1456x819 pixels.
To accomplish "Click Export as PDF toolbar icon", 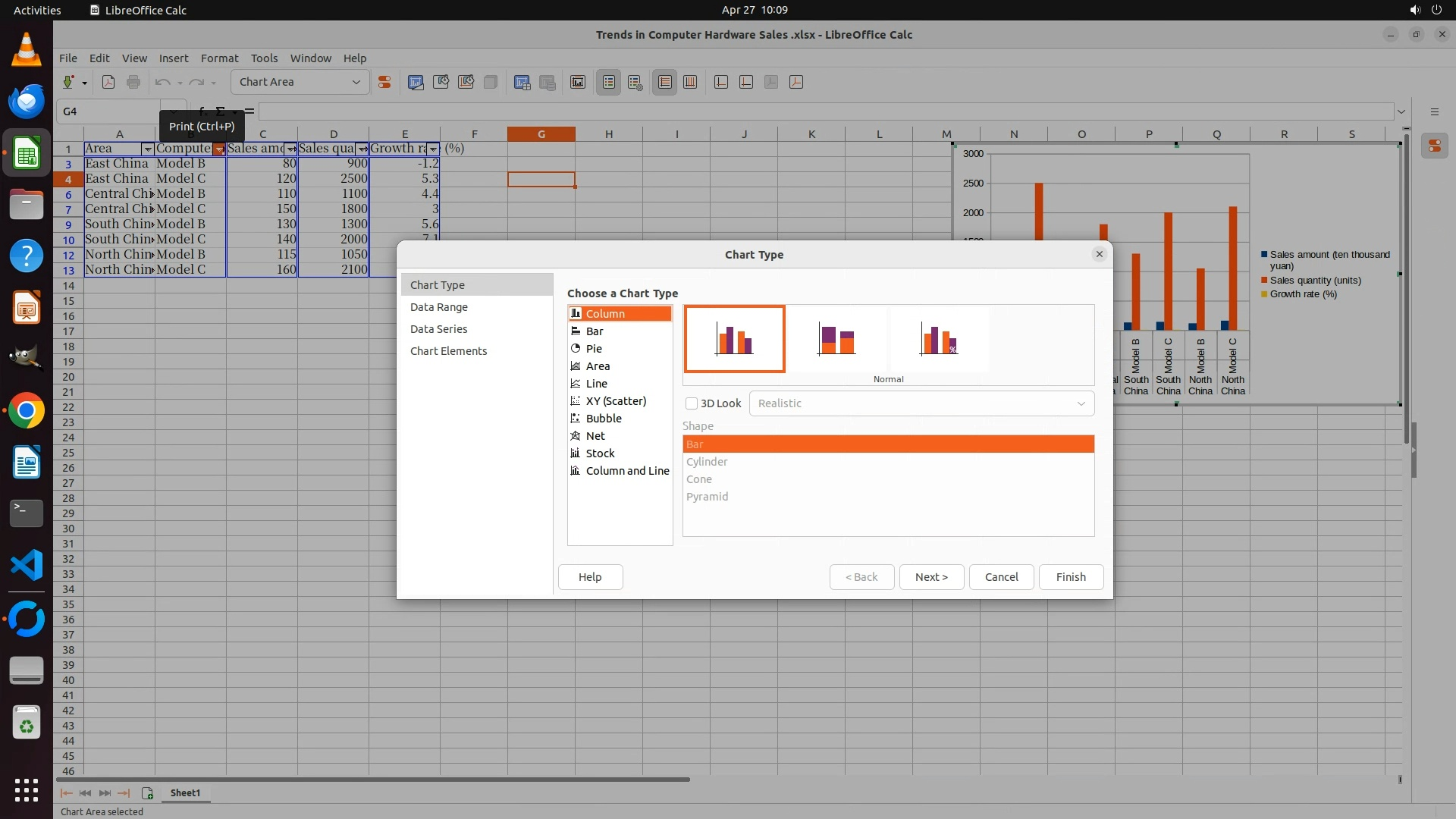I will [108, 82].
